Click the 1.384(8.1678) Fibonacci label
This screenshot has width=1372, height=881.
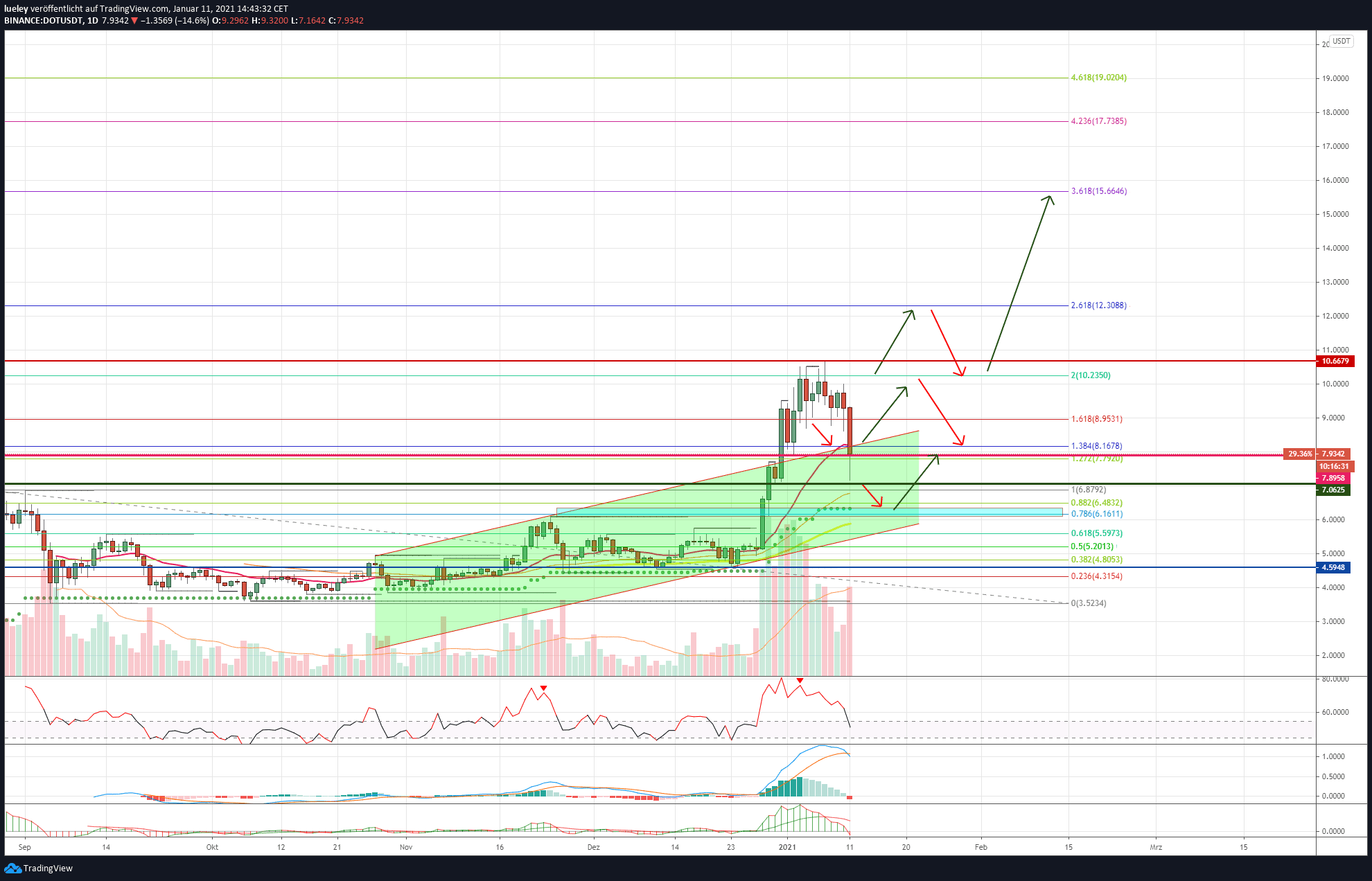tap(1096, 446)
